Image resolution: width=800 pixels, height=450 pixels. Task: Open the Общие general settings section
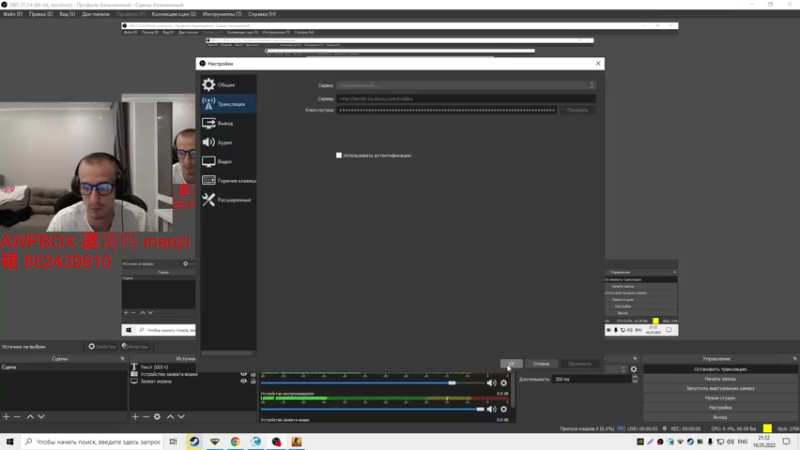228,85
